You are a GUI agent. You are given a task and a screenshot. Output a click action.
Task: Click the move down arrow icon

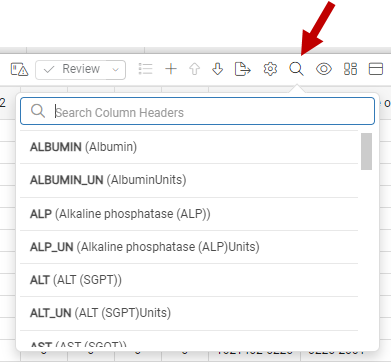tap(217, 69)
